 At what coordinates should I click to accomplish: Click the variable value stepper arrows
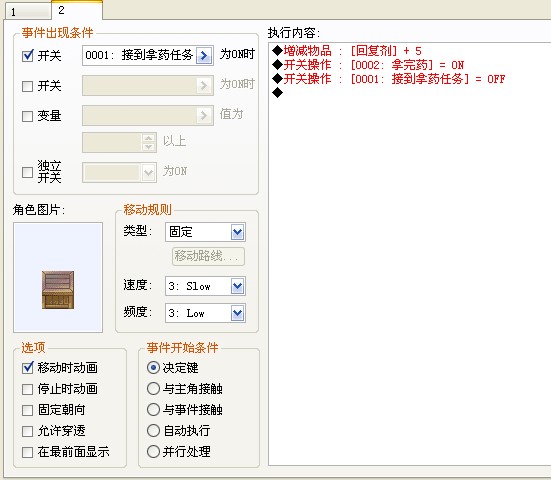pos(149,142)
